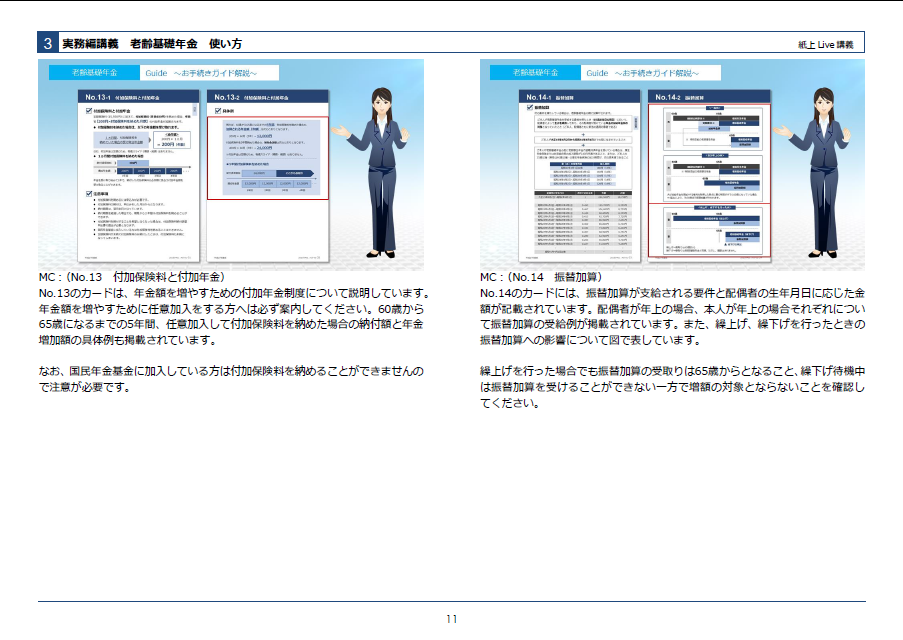Click the page number 11 at the bottom
Screen dimensions: 903x640
(x=452, y=619)
